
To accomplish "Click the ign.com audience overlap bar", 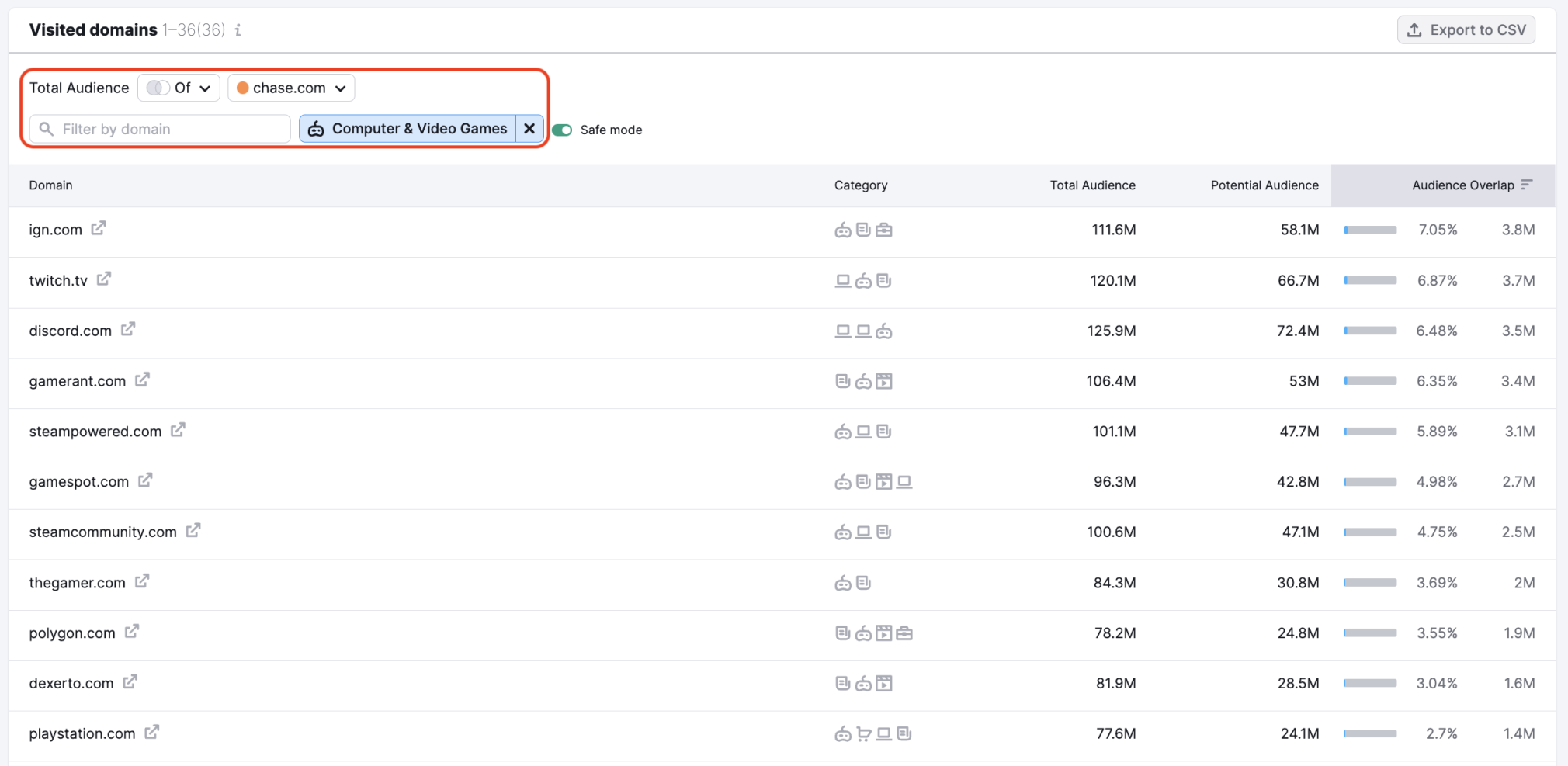I will click(x=1370, y=230).
